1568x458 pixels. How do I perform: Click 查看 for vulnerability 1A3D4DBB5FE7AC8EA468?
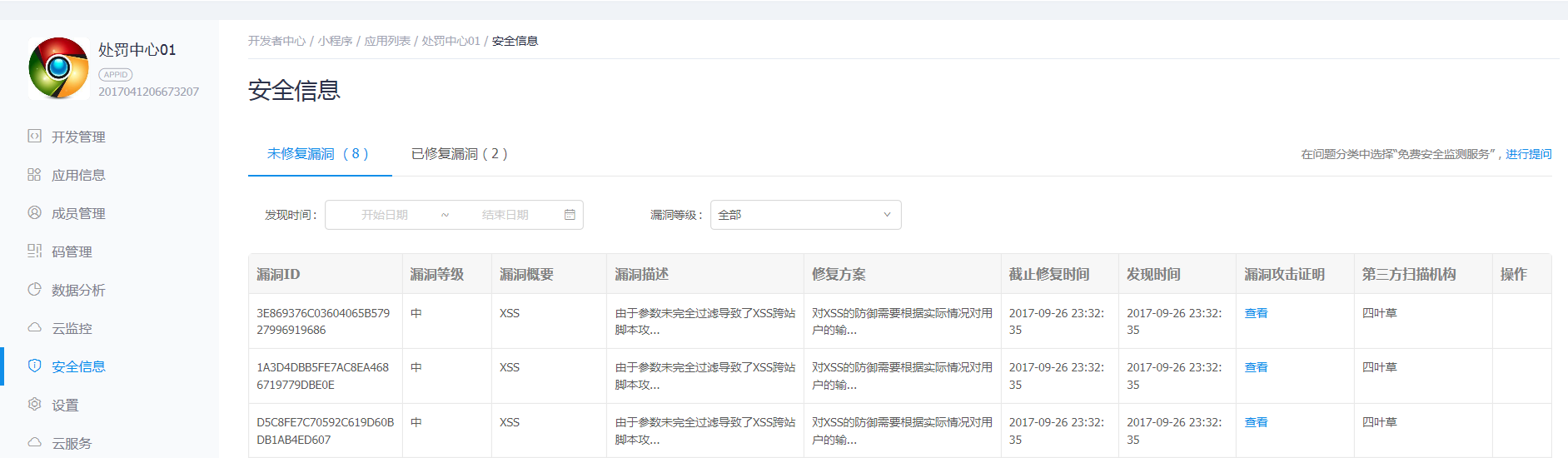tap(1256, 367)
